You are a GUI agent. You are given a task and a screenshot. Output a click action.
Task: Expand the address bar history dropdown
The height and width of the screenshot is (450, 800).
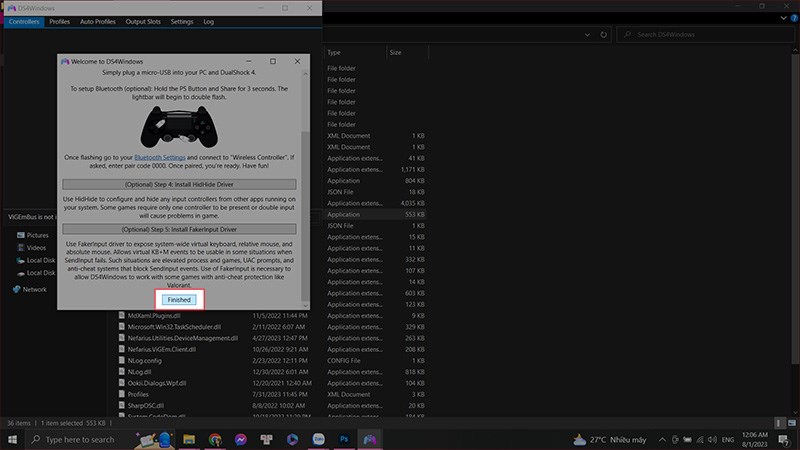pyautogui.click(x=587, y=35)
